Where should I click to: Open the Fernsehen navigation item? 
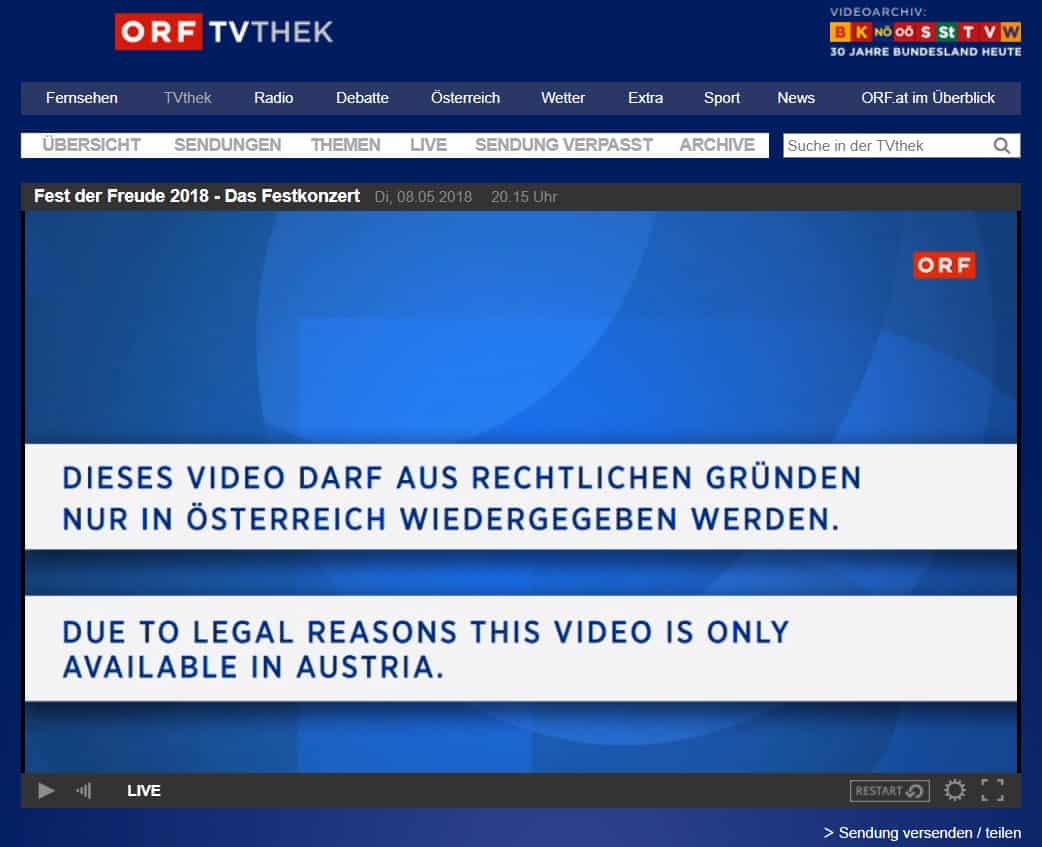coord(82,98)
